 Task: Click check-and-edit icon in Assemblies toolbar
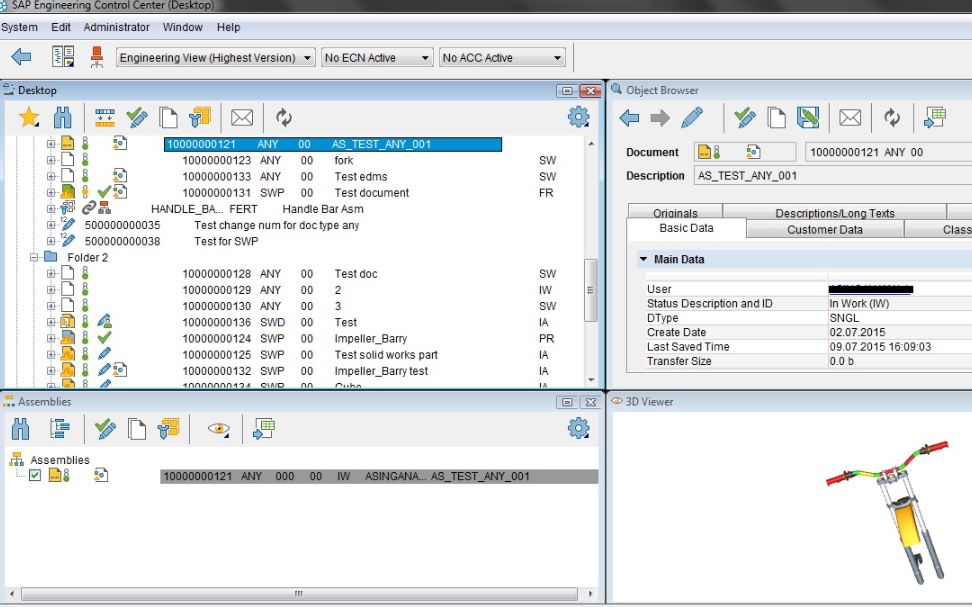pyautogui.click(x=105, y=428)
